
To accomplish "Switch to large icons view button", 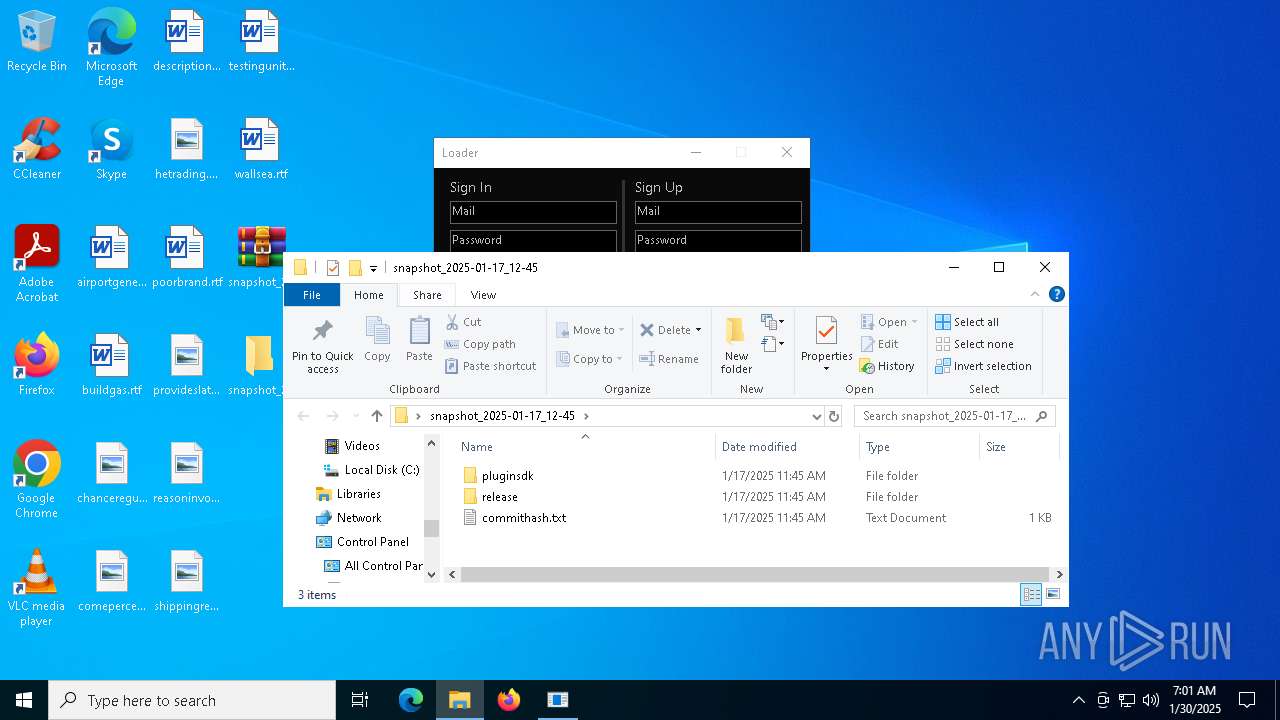I will (1053, 595).
